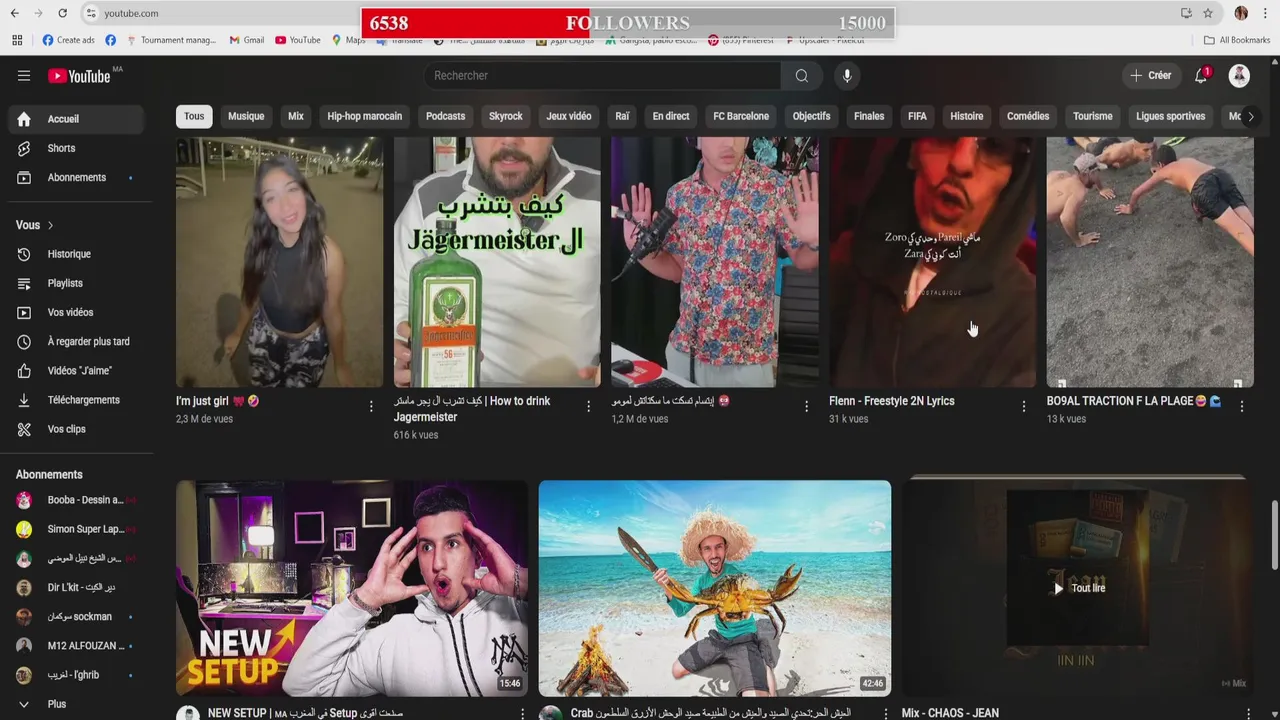
Task: Reload the page in browser
Action: click(x=62, y=13)
